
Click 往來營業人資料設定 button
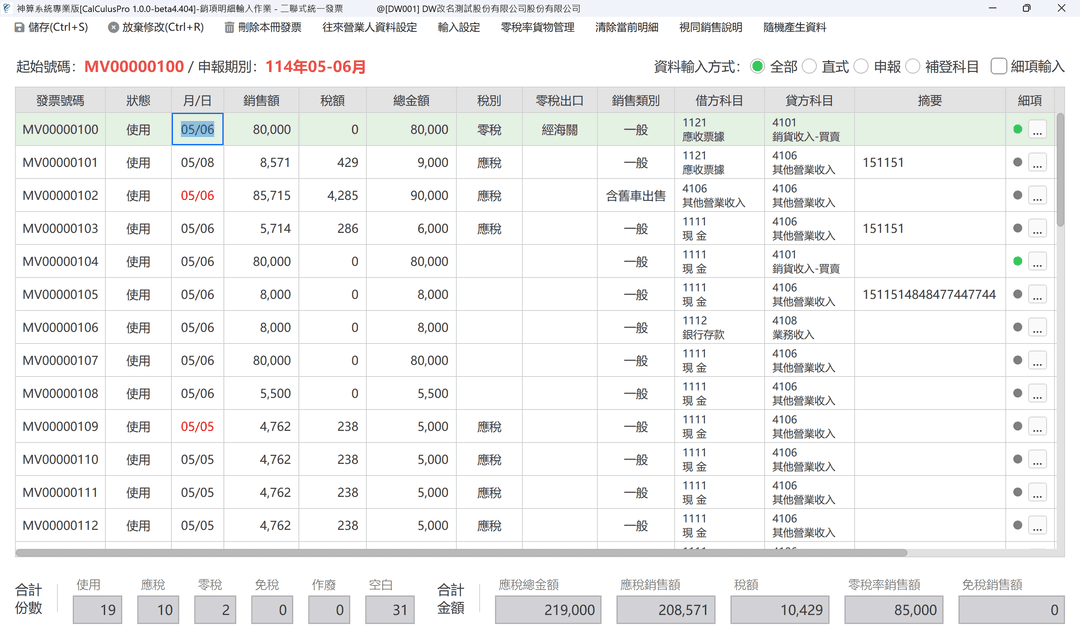(x=369, y=28)
